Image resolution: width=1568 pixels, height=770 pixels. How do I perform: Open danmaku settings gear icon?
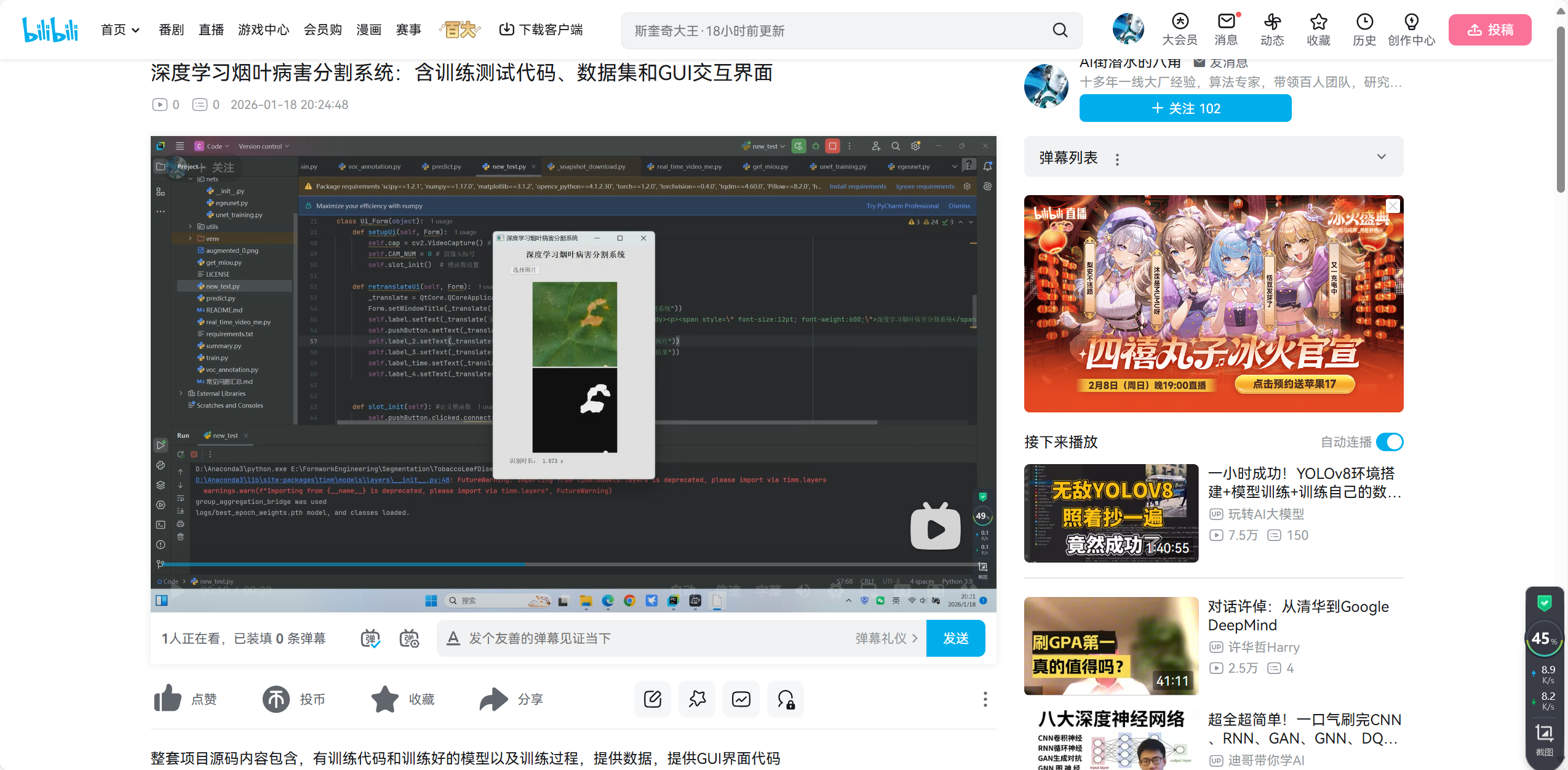click(x=409, y=638)
